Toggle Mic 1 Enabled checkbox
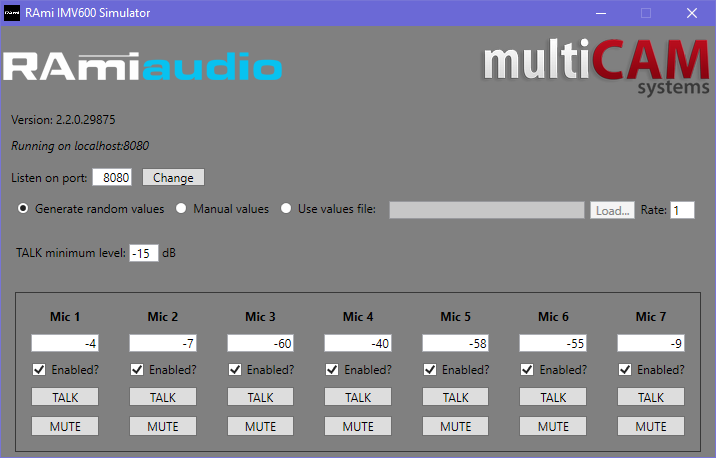 (39, 369)
